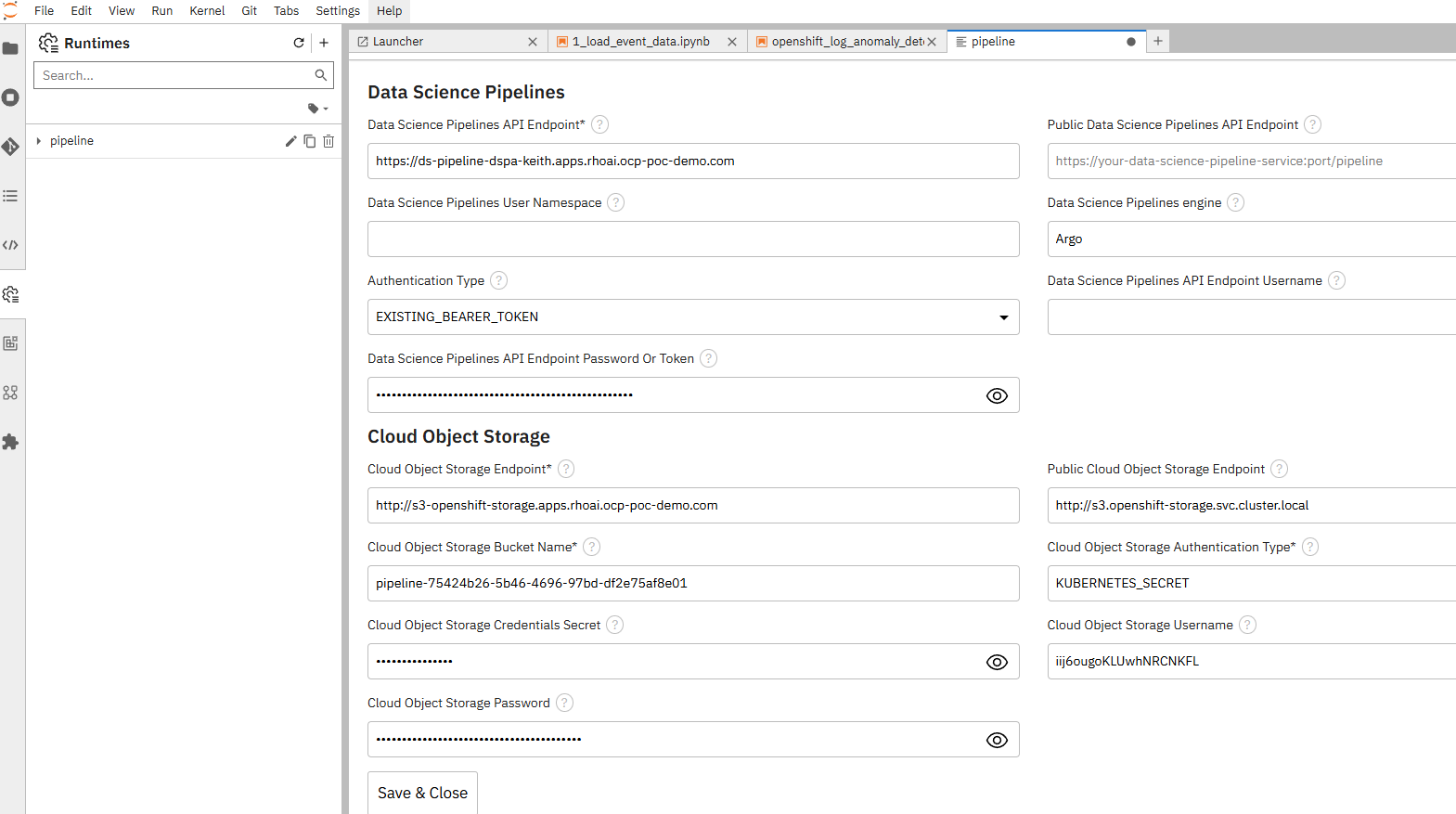Open the tag filter dropdown
This screenshot has height=814, width=1456.
317,109
